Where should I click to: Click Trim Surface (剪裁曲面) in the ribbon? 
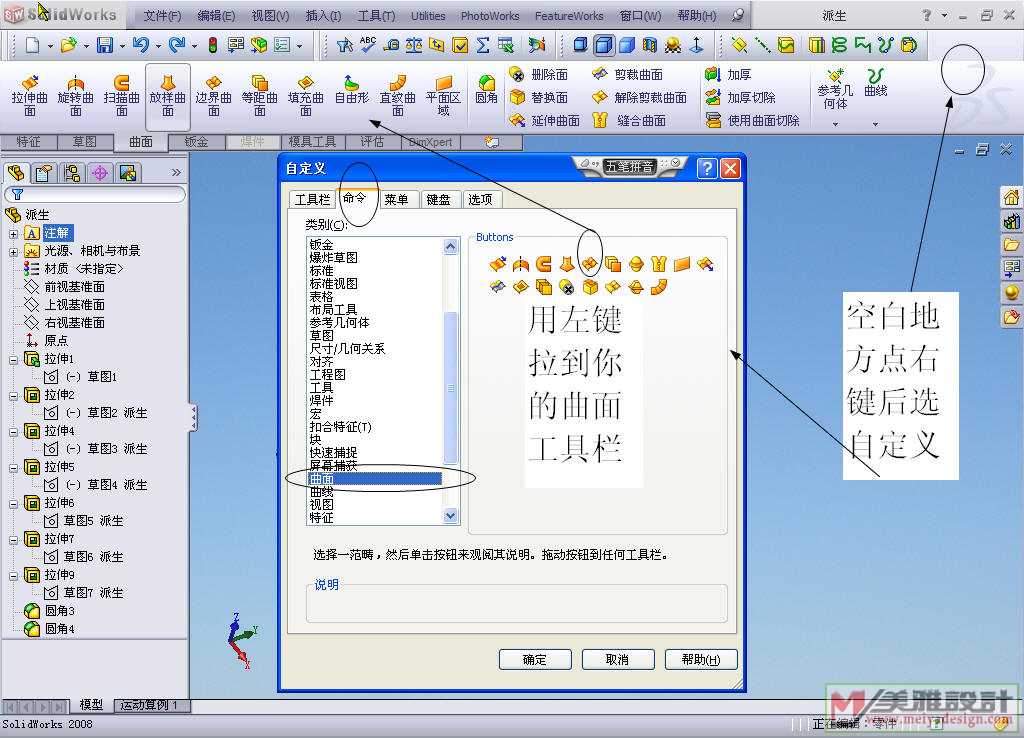pyautogui.click(x=627, y=74)
